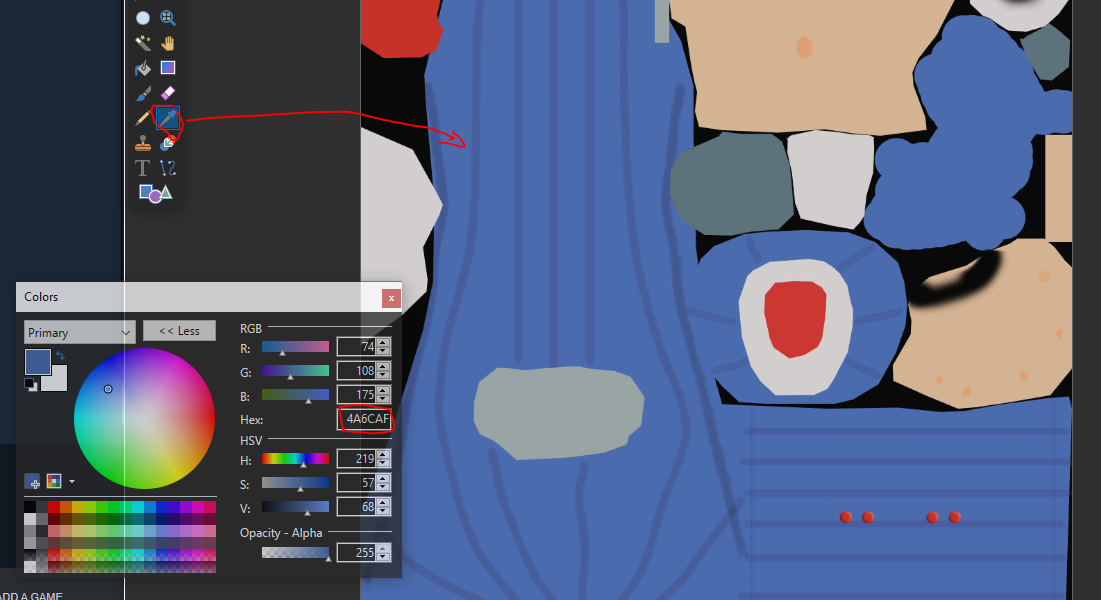Click the Saturation slider

(x=295, y=483)
